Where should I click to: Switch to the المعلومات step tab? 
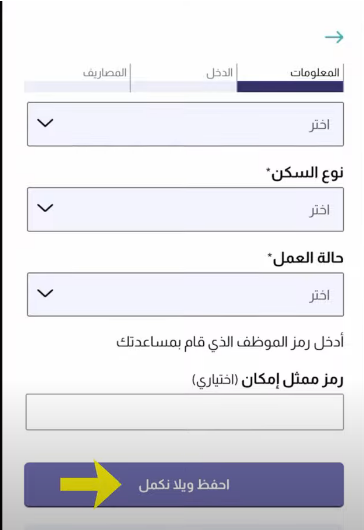315,73
